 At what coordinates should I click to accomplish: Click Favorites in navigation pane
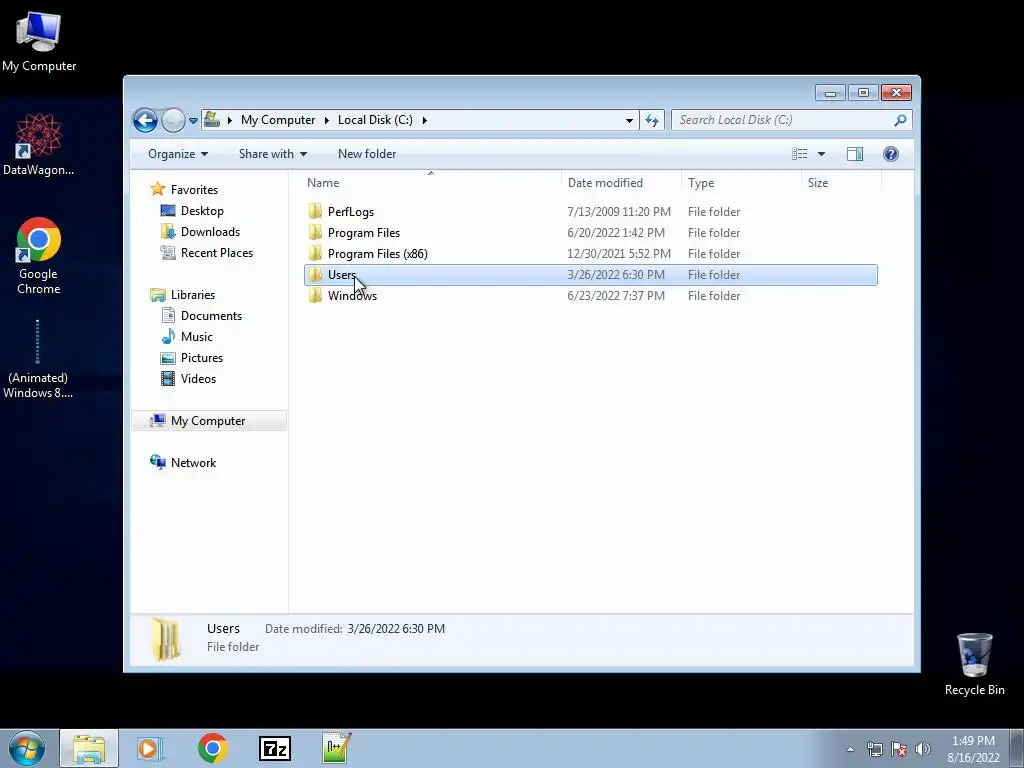click(194, 190)
